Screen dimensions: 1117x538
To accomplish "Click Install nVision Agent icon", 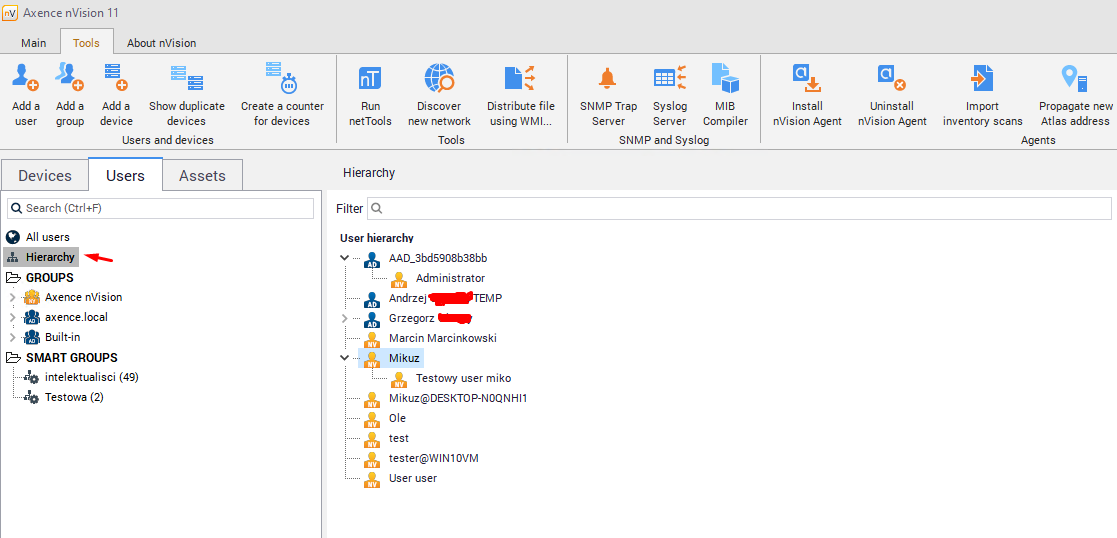I will coord(807,78).
